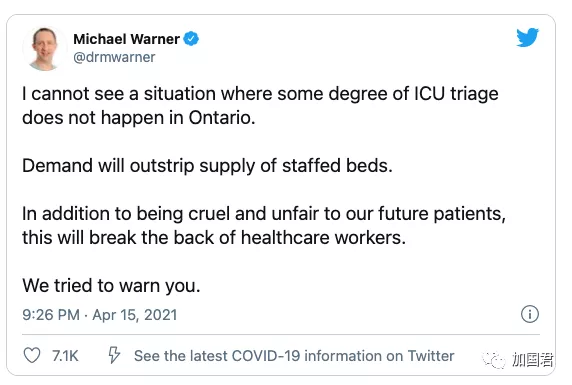Click the 加国君 watermark text
This screenshot has height=385, width=572.
533,360
